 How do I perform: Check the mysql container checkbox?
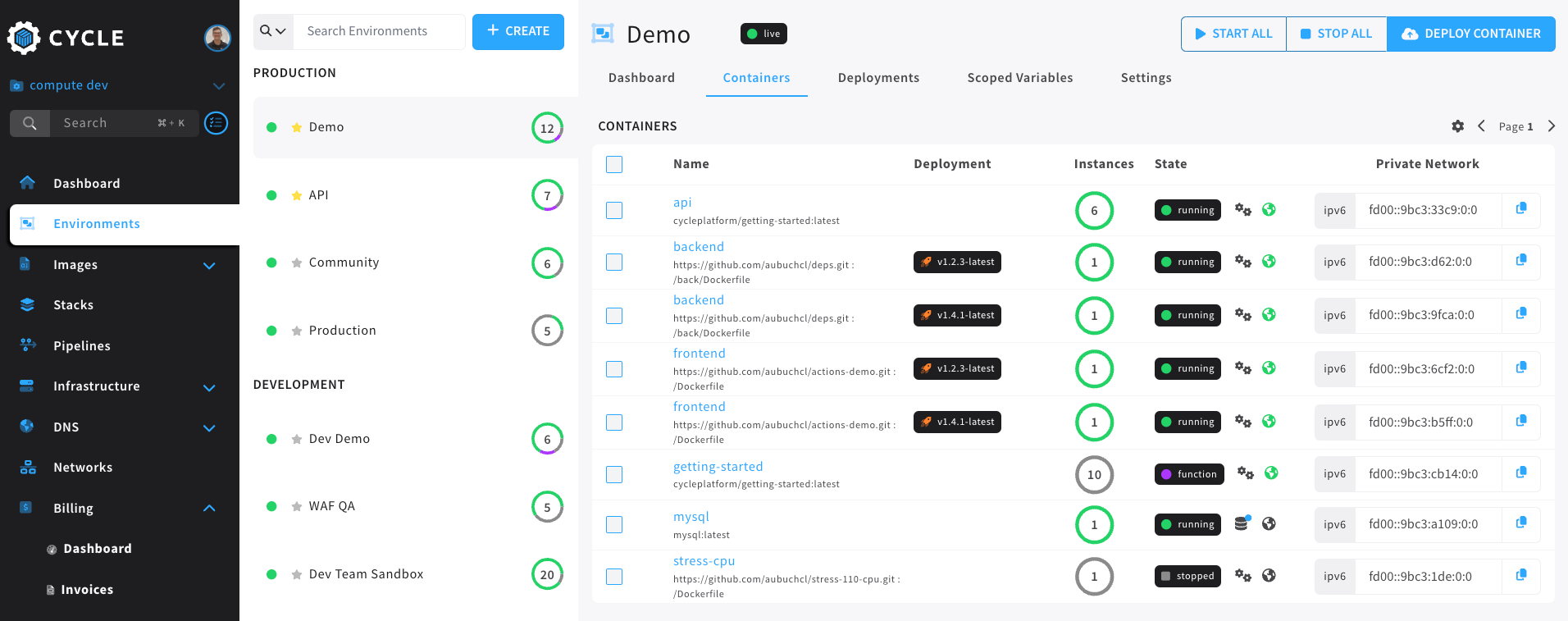614,524
